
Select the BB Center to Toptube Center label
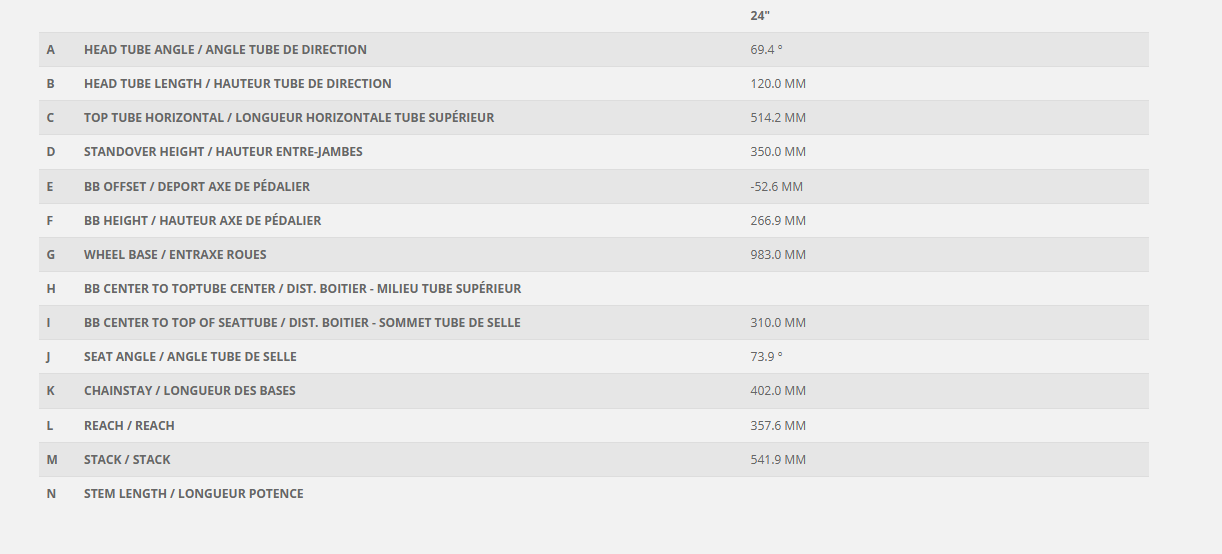tap(302, 289)
